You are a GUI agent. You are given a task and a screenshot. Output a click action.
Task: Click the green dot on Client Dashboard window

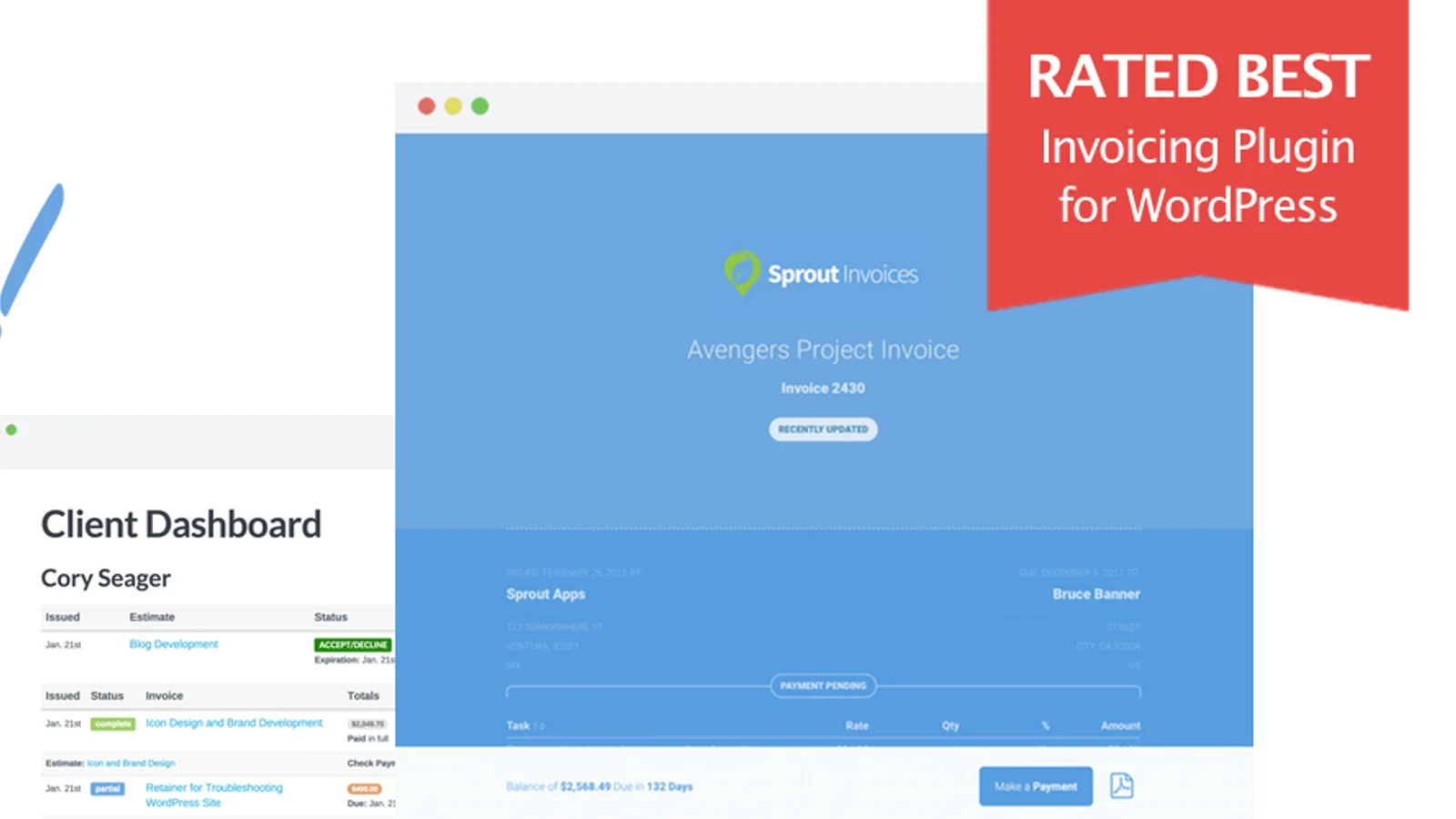[11, 430]
